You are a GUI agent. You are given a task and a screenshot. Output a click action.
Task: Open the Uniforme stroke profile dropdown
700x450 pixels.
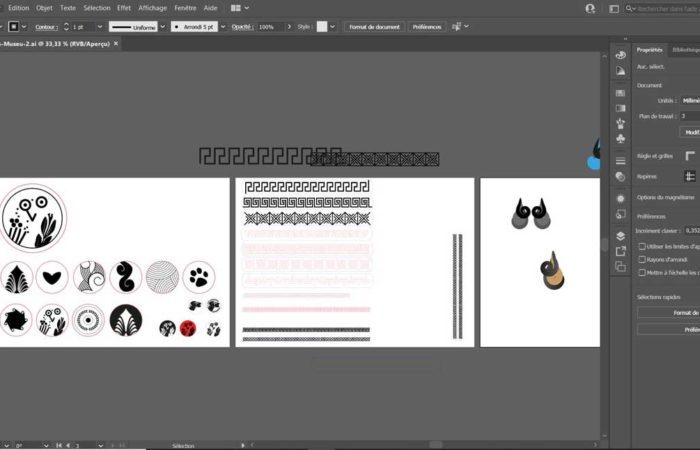click(135, 27)
